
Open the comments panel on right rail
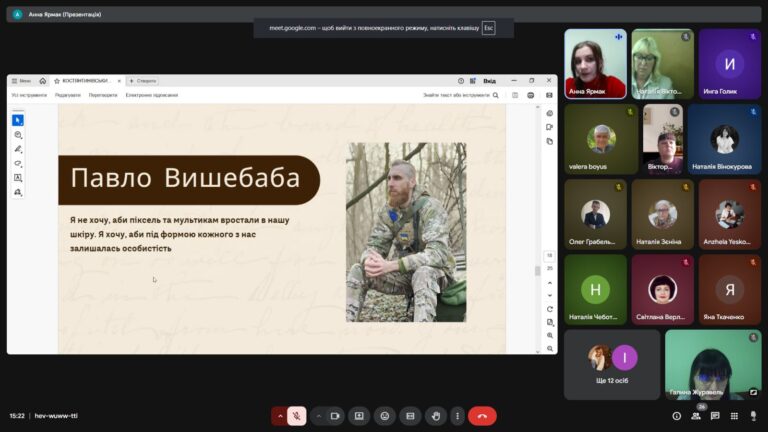pyautogui.click(x=550, y=127)
